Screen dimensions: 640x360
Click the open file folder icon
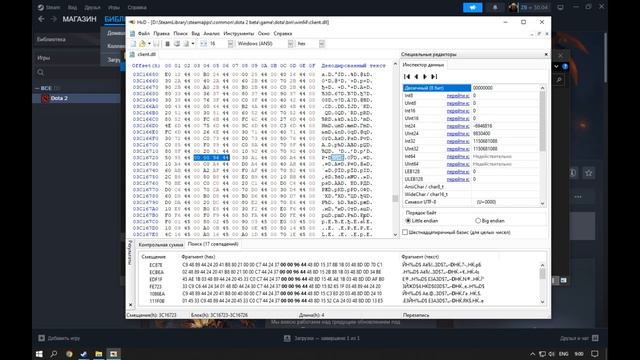pyautogui.click(x=142, y=44)
